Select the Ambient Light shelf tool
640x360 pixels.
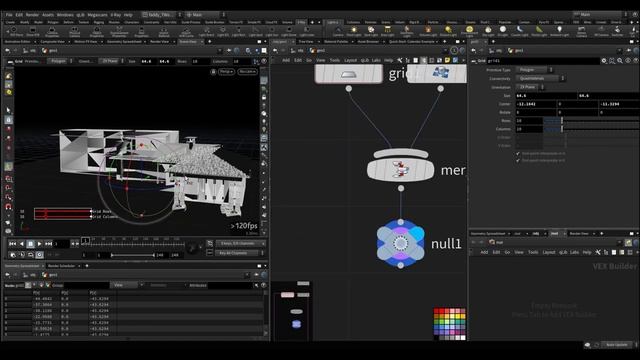(559, 31)
